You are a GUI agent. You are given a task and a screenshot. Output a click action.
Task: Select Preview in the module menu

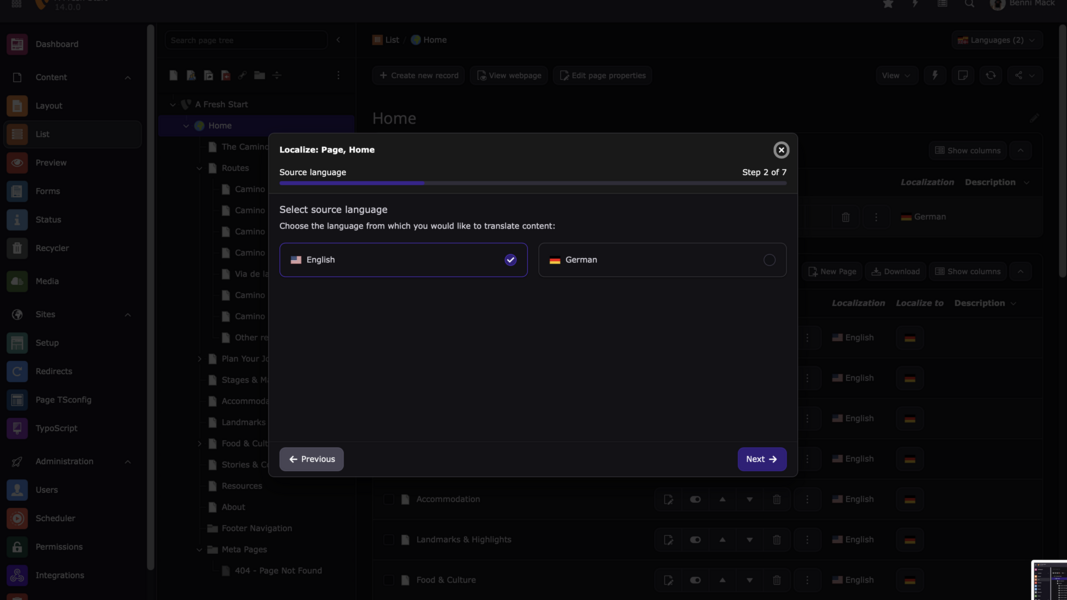coord(51,163)
